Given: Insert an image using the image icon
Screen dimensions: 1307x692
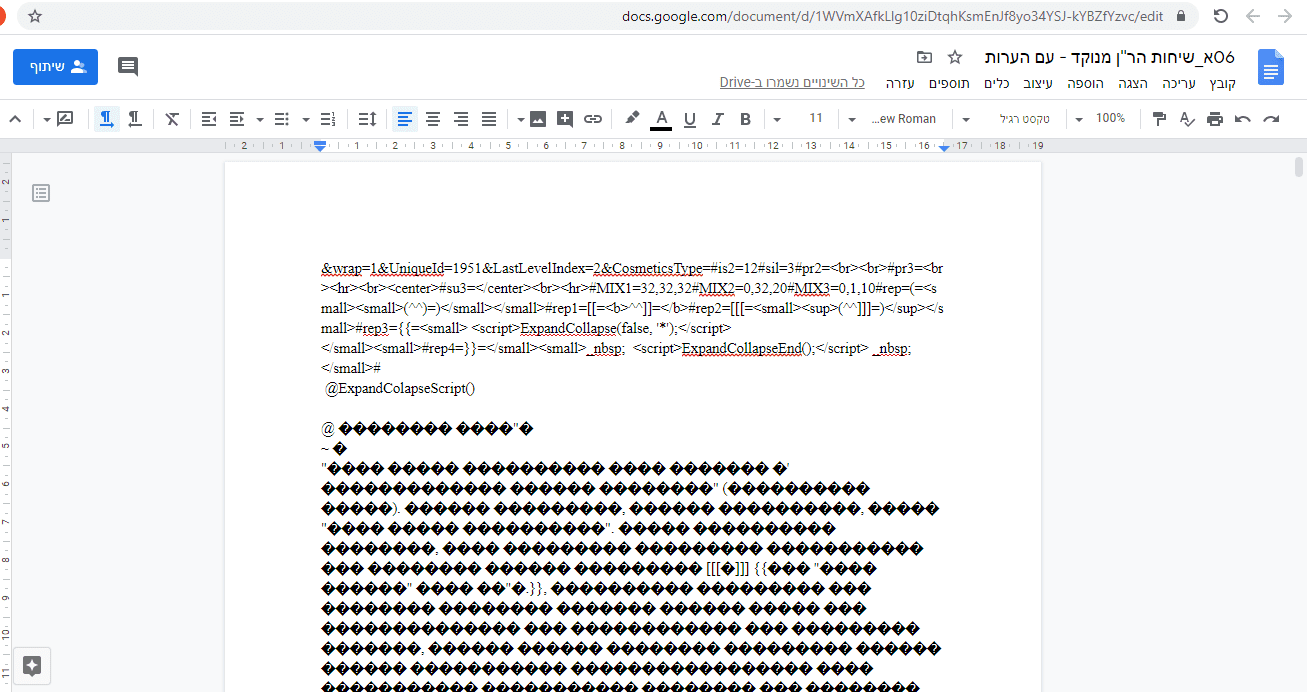Looking at the screenshot, I should coord(538,118).
